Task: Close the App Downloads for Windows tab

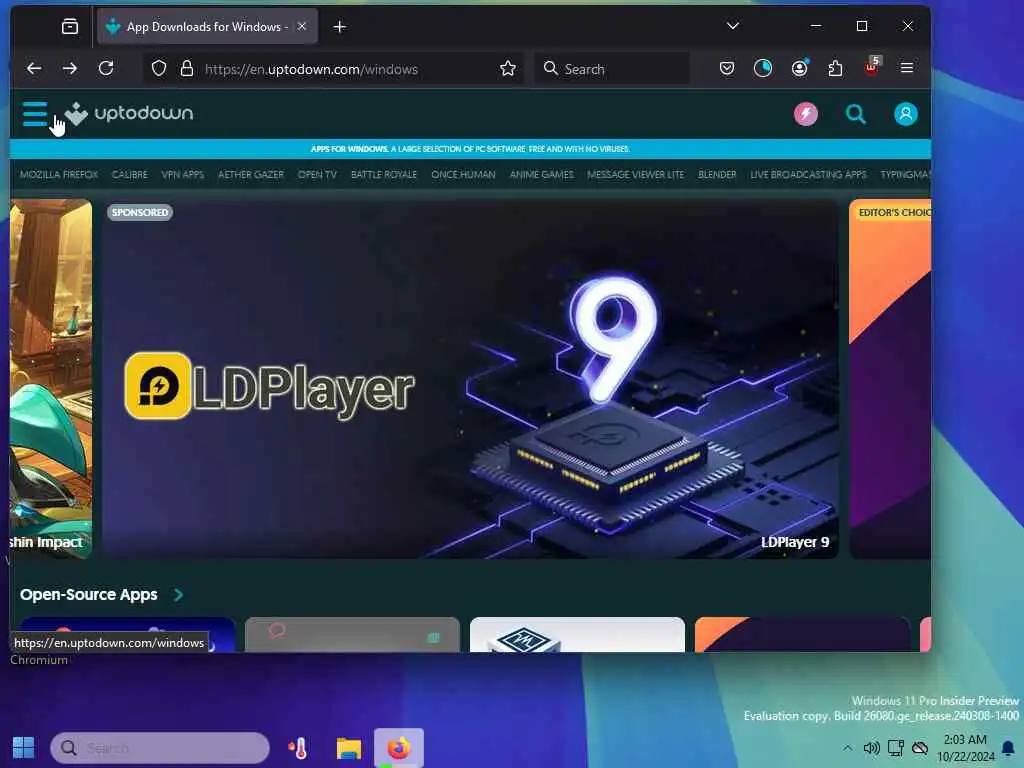Action: pos(302,26)
